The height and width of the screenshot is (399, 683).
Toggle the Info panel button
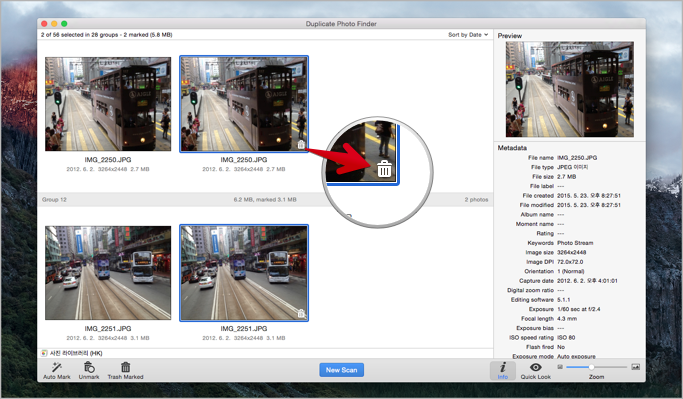503,370
